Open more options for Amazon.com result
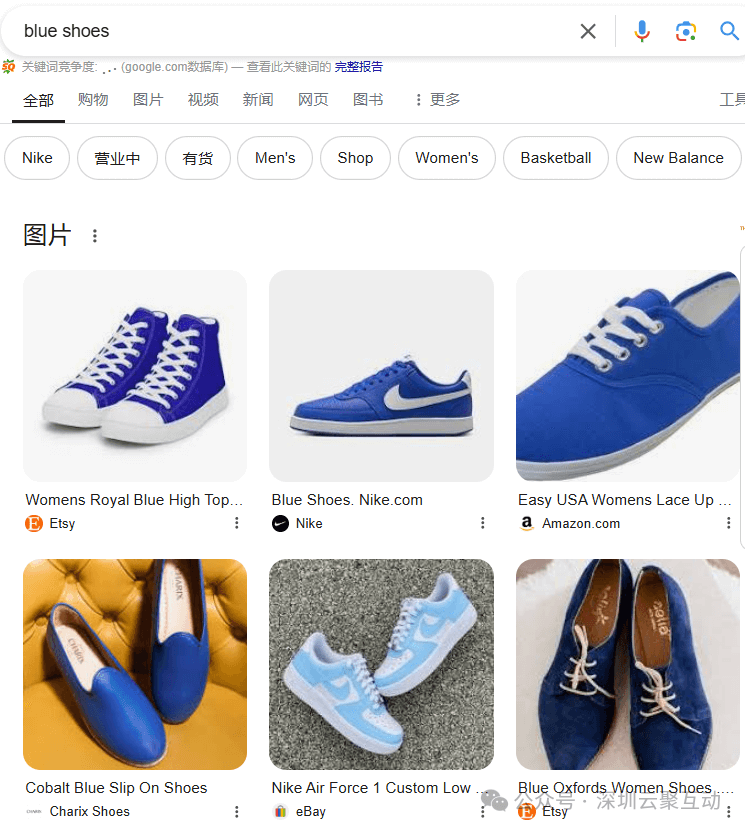 coord(729,523)
